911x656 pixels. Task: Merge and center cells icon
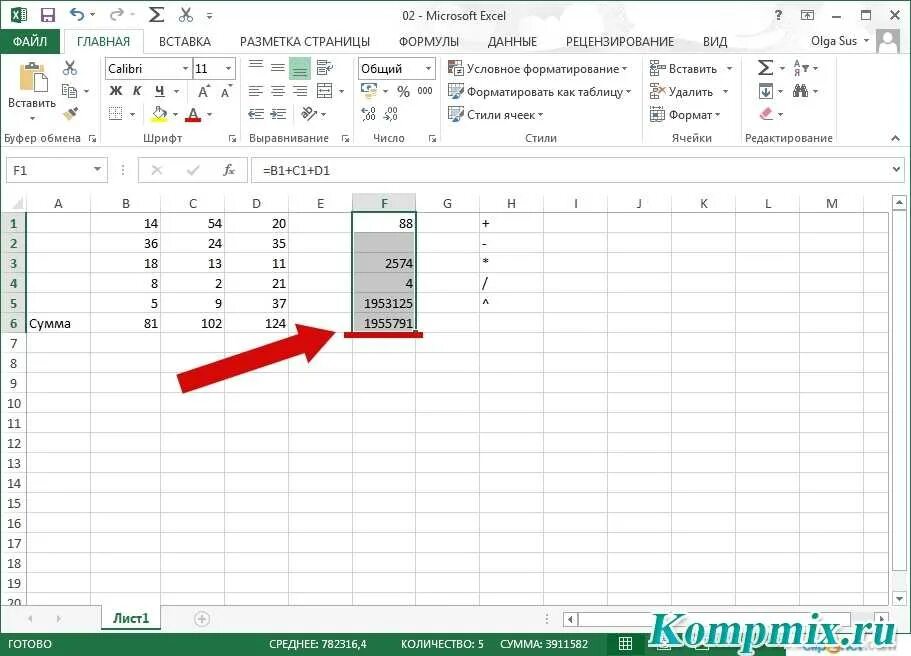pyautogui.click(x=325, y=91)
